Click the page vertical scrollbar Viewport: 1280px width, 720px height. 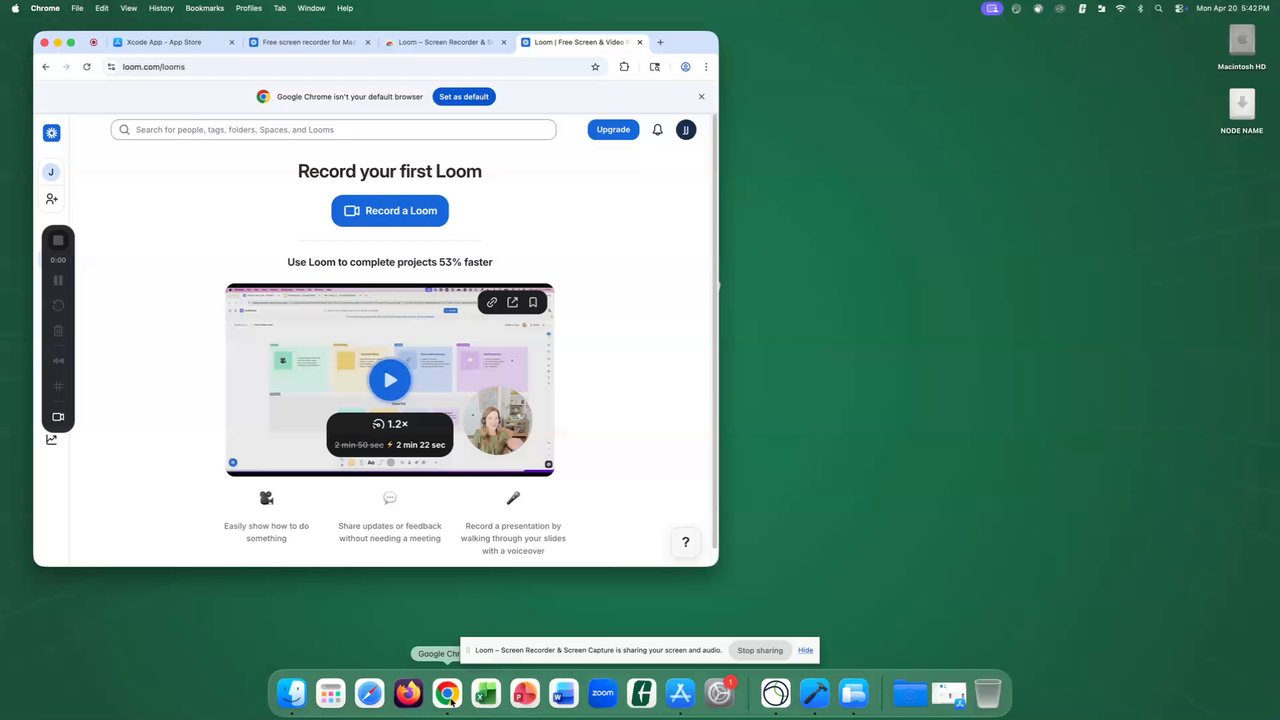coord(714,330)
